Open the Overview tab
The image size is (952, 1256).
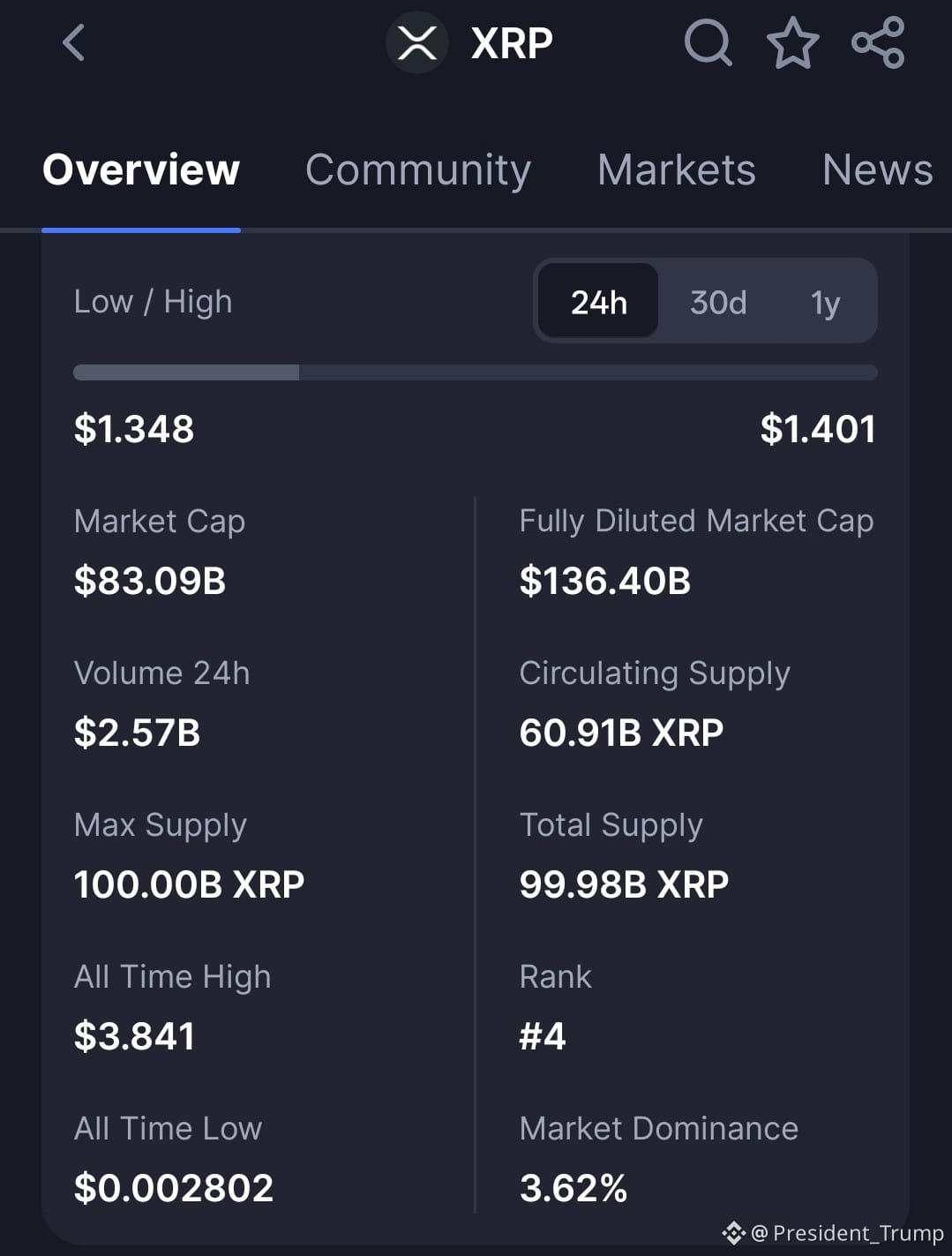141,169
